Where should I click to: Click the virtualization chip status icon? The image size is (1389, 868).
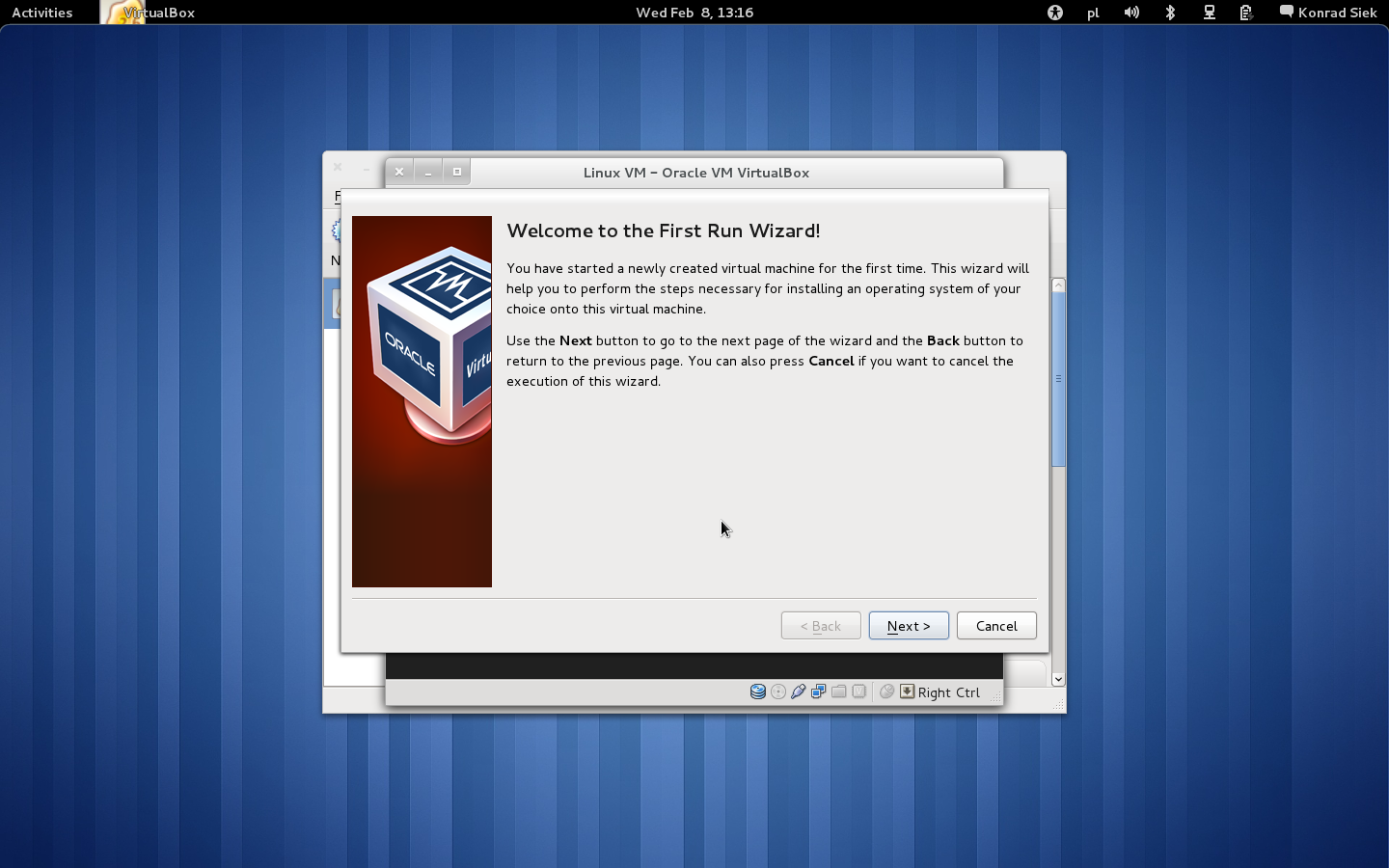pos(859,692)
